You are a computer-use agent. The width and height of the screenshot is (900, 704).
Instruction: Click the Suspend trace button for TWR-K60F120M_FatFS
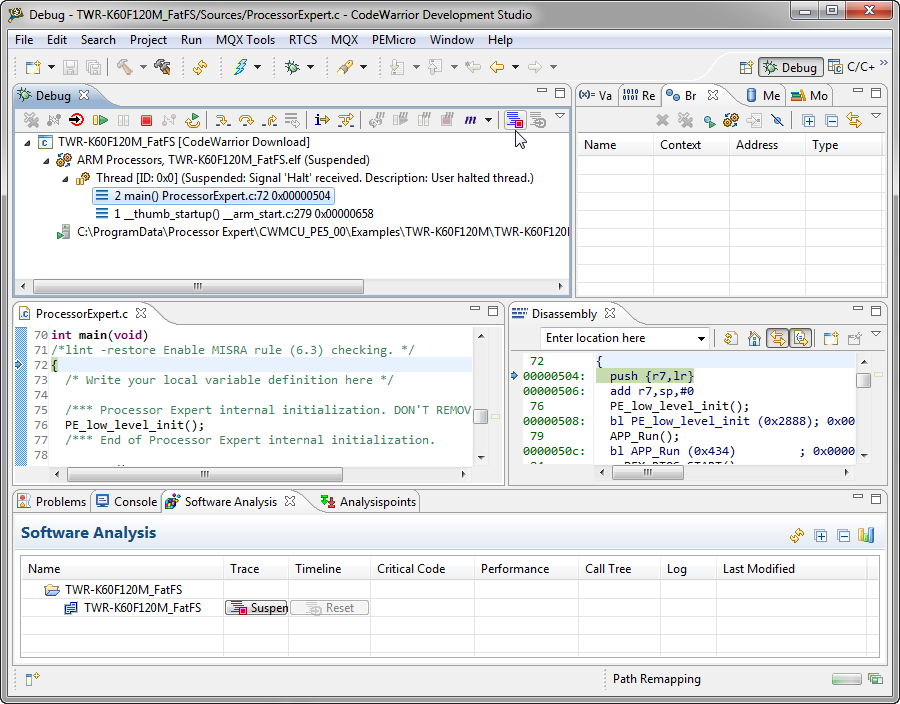coord(257,608)
